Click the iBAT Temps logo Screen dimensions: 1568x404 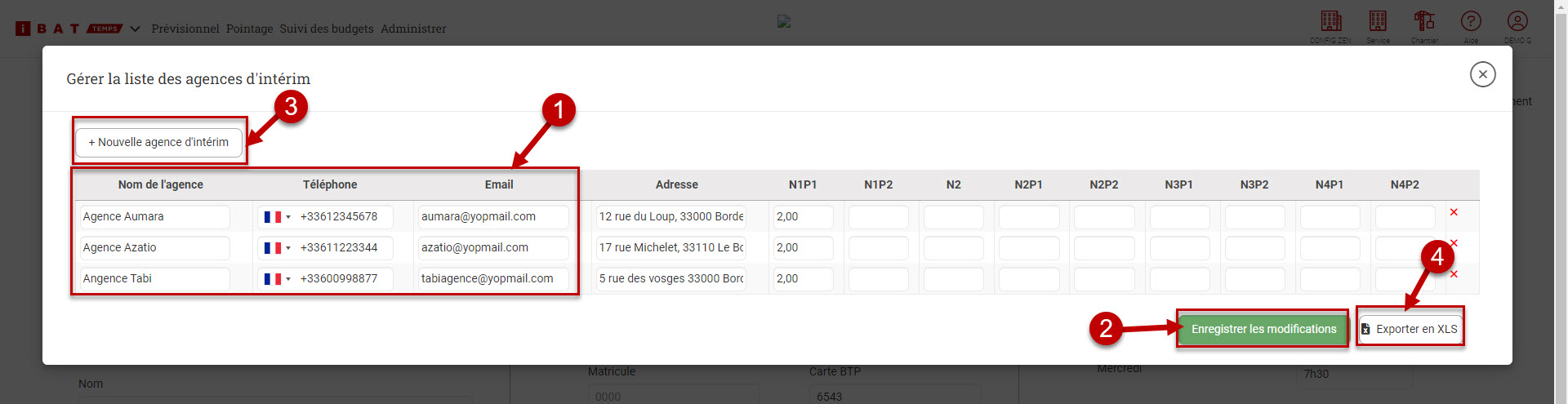tap(69, 29)
